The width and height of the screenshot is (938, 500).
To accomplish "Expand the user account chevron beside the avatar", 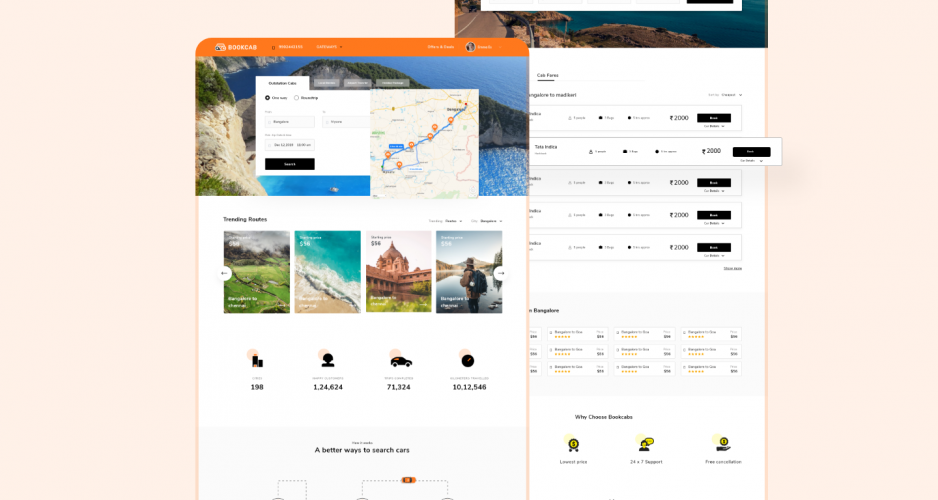I will [500, 47].
